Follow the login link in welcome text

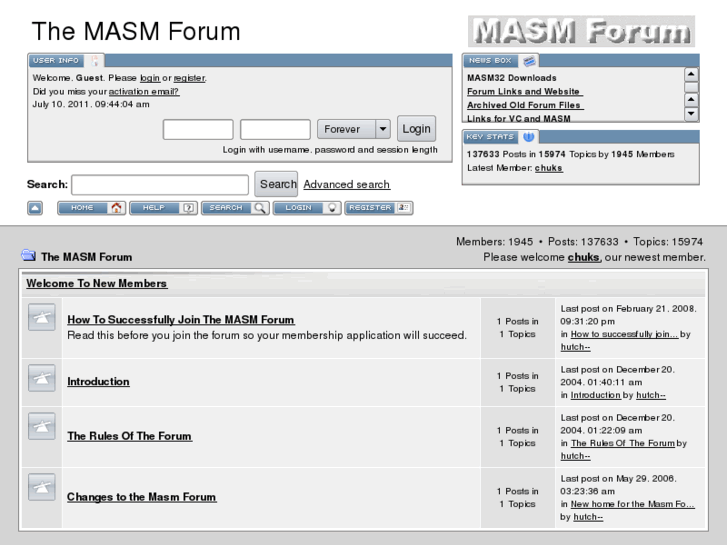point(150,78)
